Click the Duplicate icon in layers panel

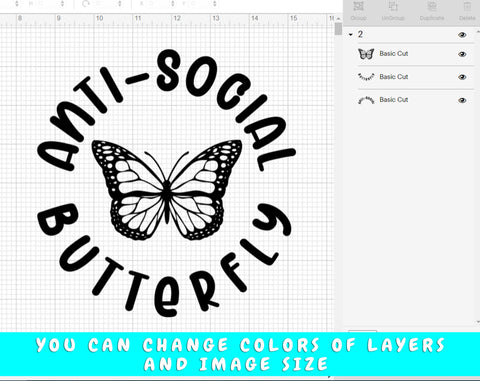tap(432, 6)
